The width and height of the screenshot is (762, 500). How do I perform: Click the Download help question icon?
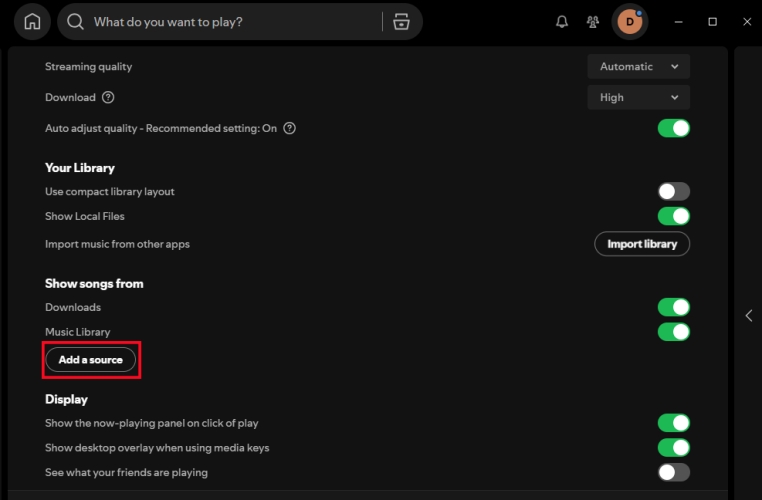pyautogui.click(x=108, y=97)
